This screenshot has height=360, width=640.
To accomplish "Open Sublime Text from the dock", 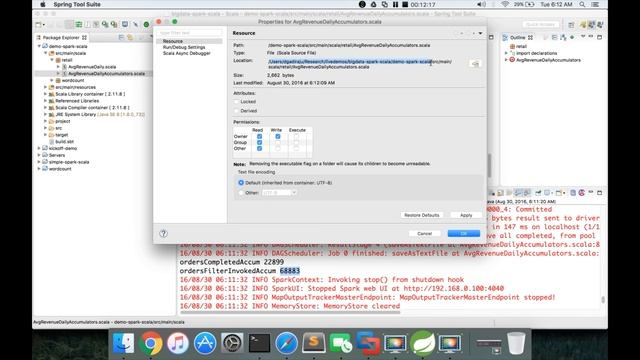I will 313,343.
